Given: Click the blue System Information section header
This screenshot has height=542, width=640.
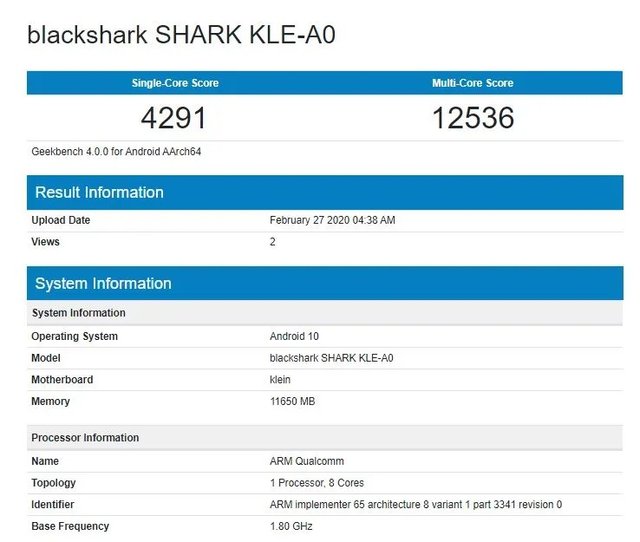Looking at the screenshot, I should tap(103, 283).
